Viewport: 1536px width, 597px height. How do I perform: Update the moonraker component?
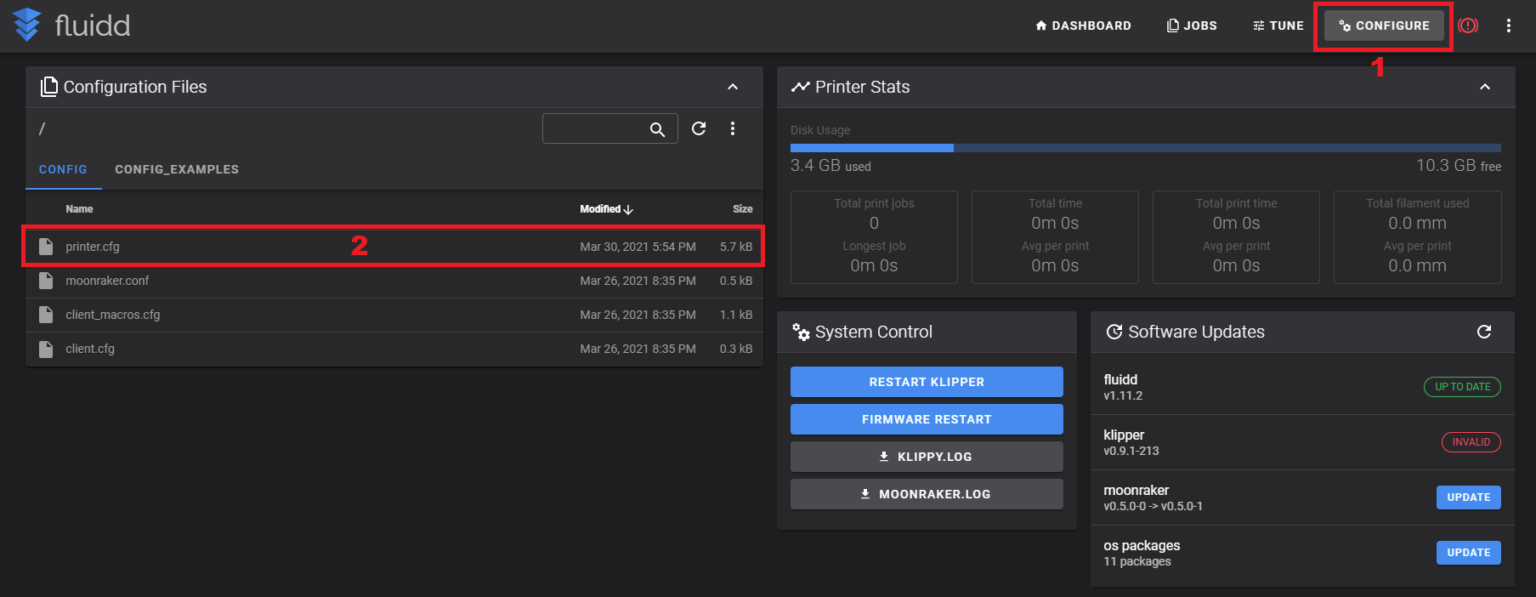[x=1468, y=497]
